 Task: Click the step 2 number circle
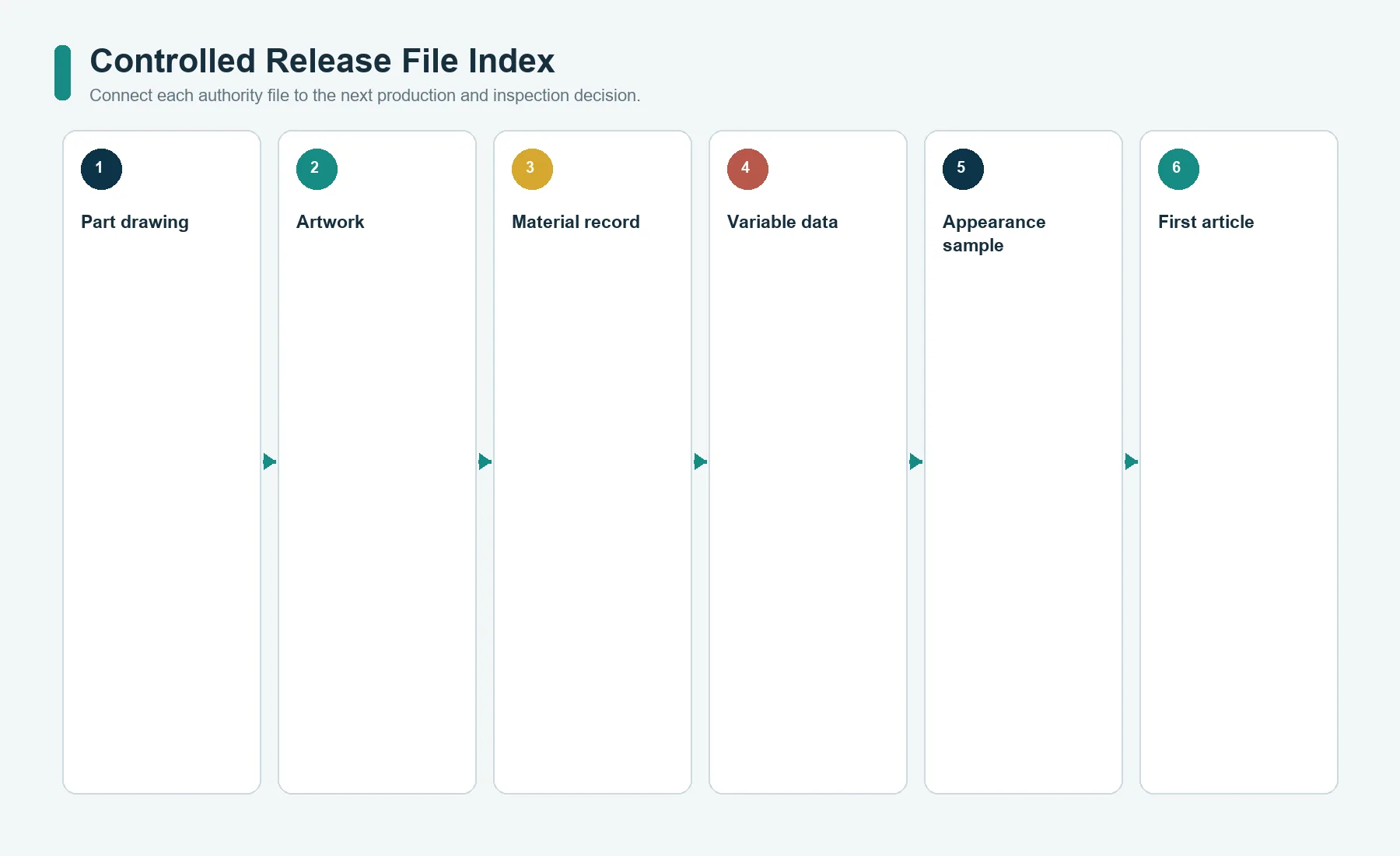click(x=317, y=169)
